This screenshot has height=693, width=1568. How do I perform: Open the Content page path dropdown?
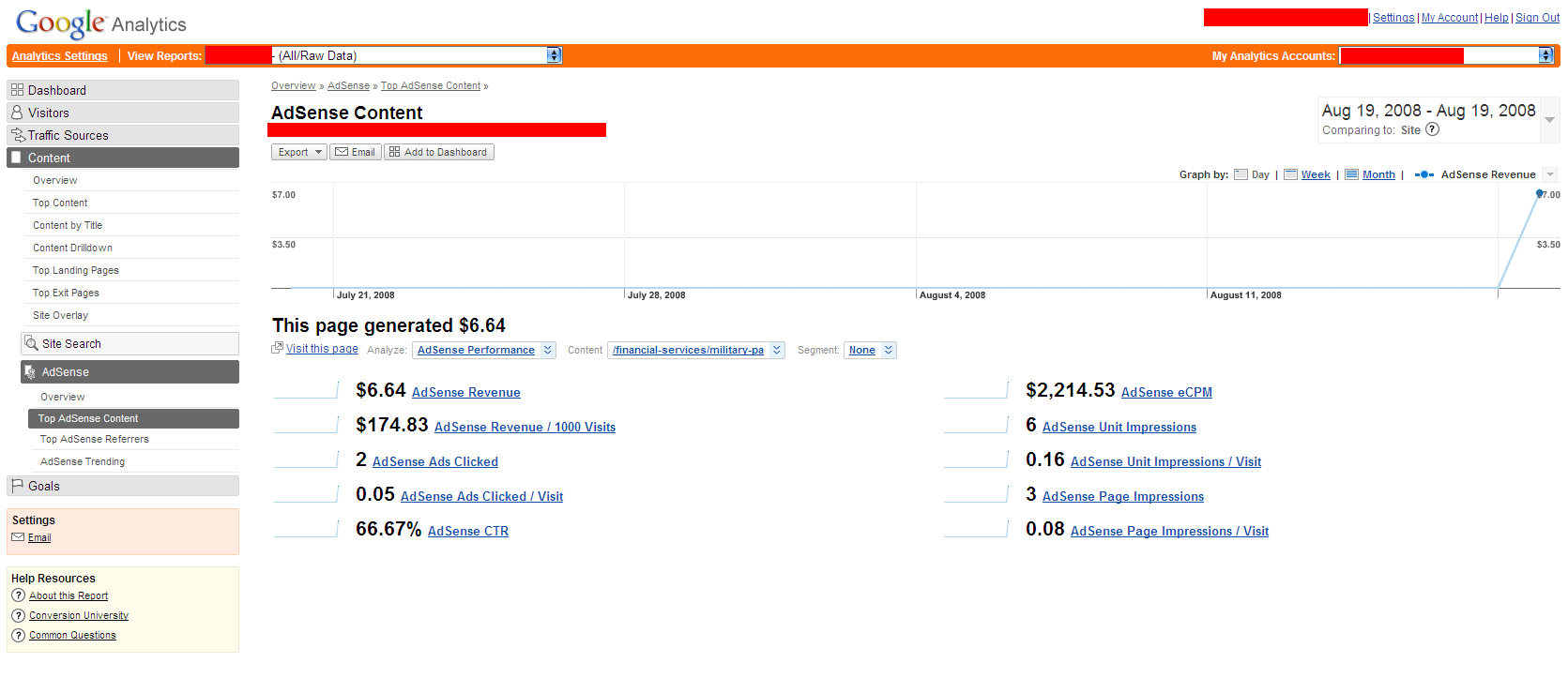[x=696, y=350]
